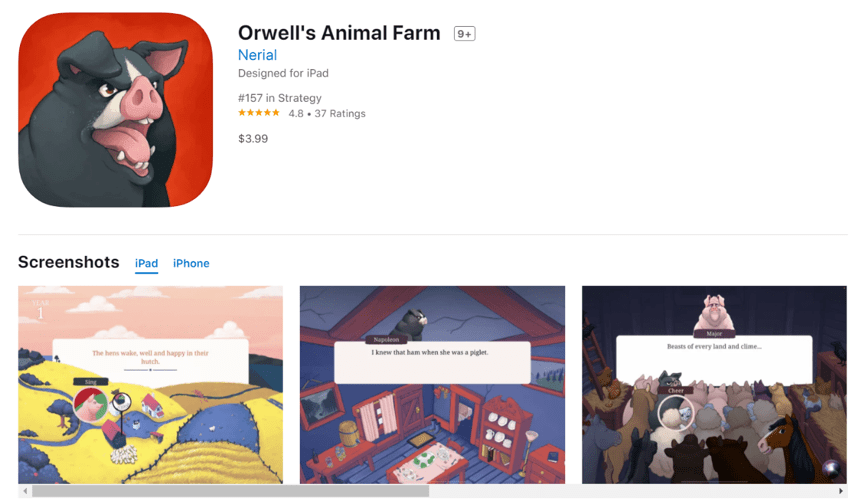Open the Napoleon farmhouse screenshot thumbnail

433,384
